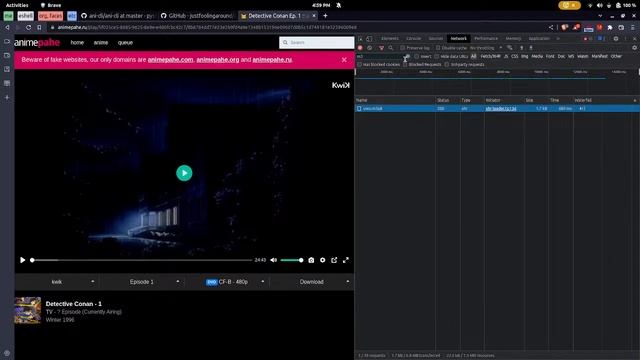This screenshot has width=640, height=360.
Task: Select the Fetch/XHR request type filter
Action: [x=490, y=56]
